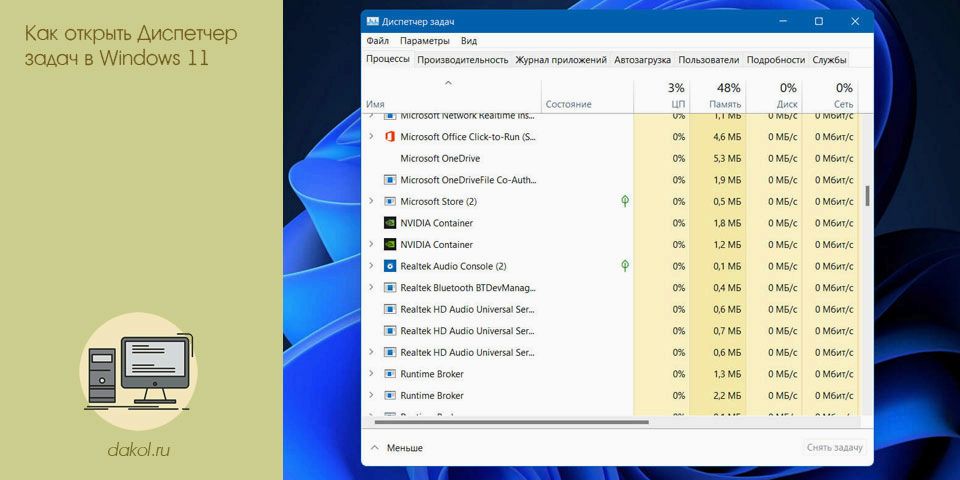
Task: Click the 0,1 МБ memory cell
Action: [718, 266]
